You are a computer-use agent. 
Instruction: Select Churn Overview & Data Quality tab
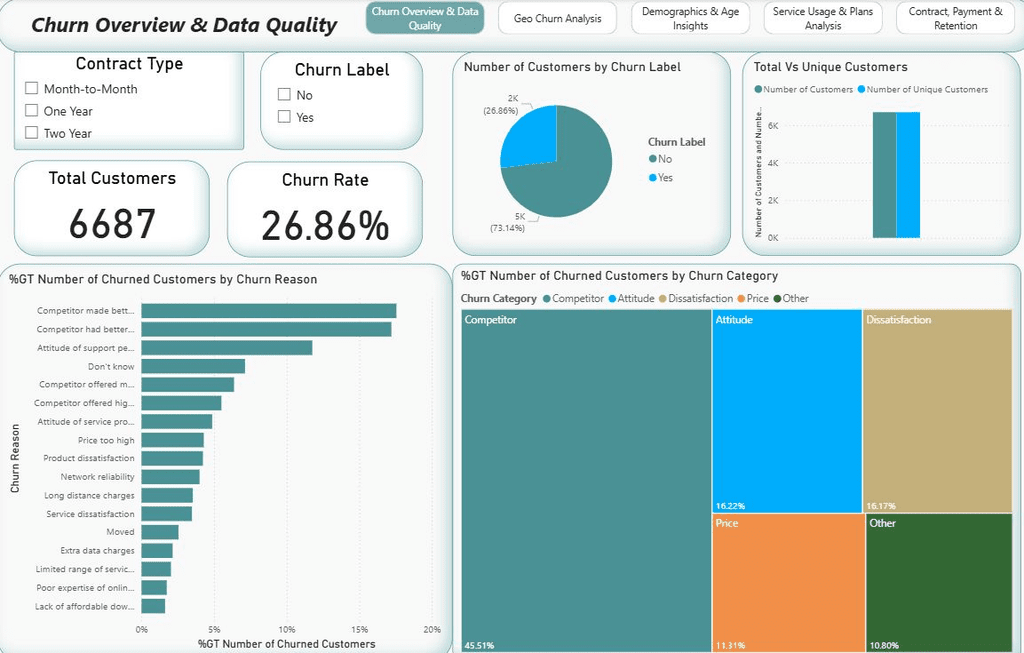(425, 18)
